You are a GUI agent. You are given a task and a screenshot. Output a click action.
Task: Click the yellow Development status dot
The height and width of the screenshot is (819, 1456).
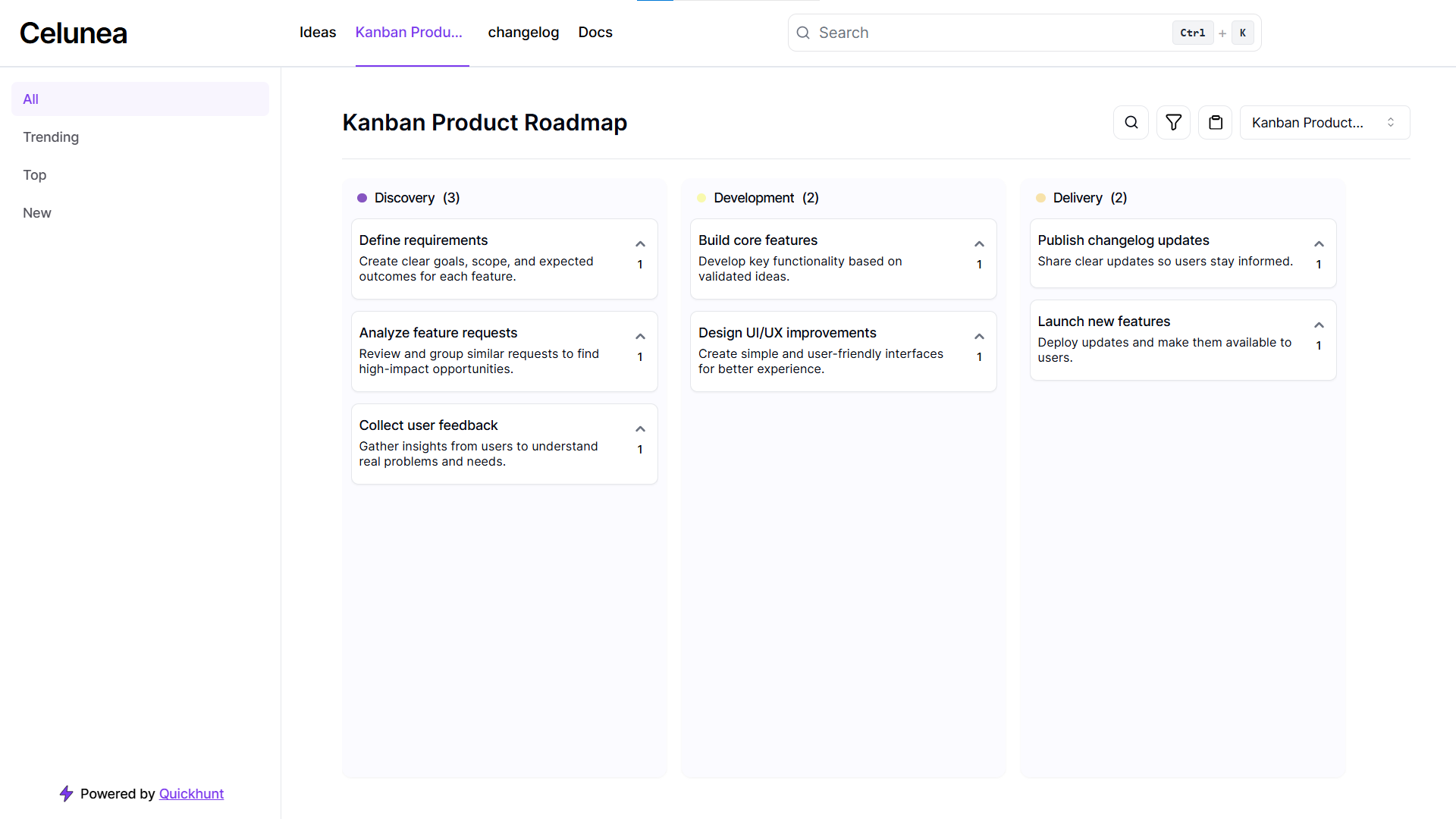pyautogui.click(x=701, y=198)
